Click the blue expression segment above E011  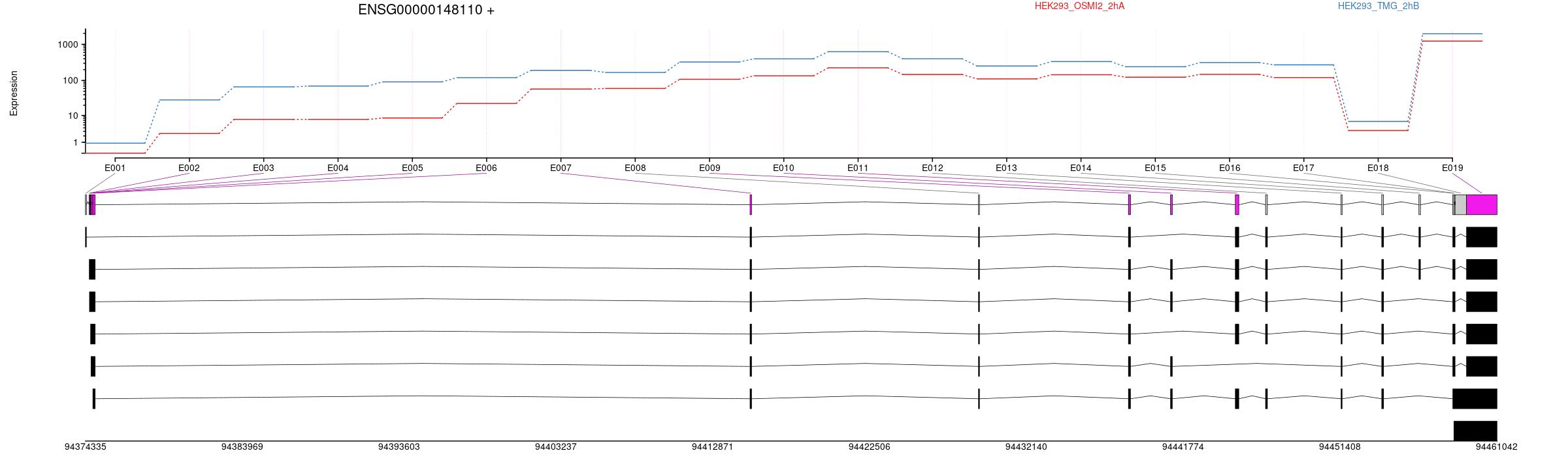point(858,52)
